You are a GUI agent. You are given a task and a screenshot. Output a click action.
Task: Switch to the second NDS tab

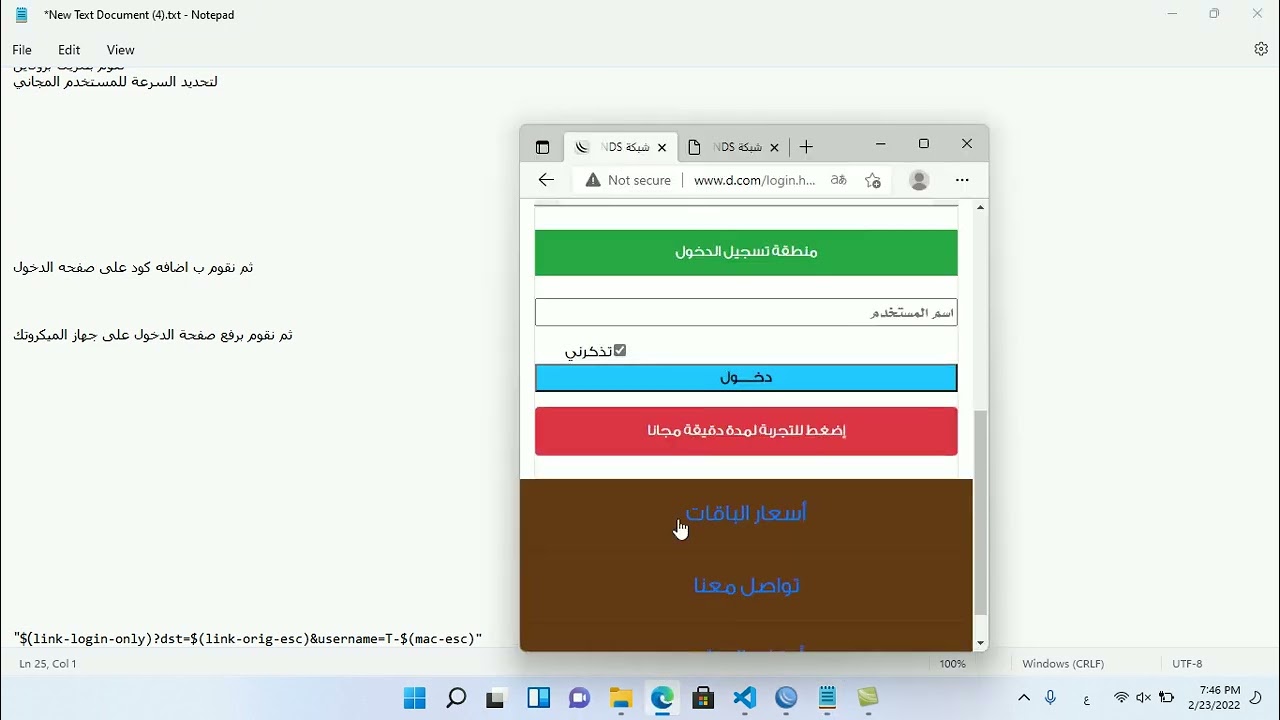[733, 147]
